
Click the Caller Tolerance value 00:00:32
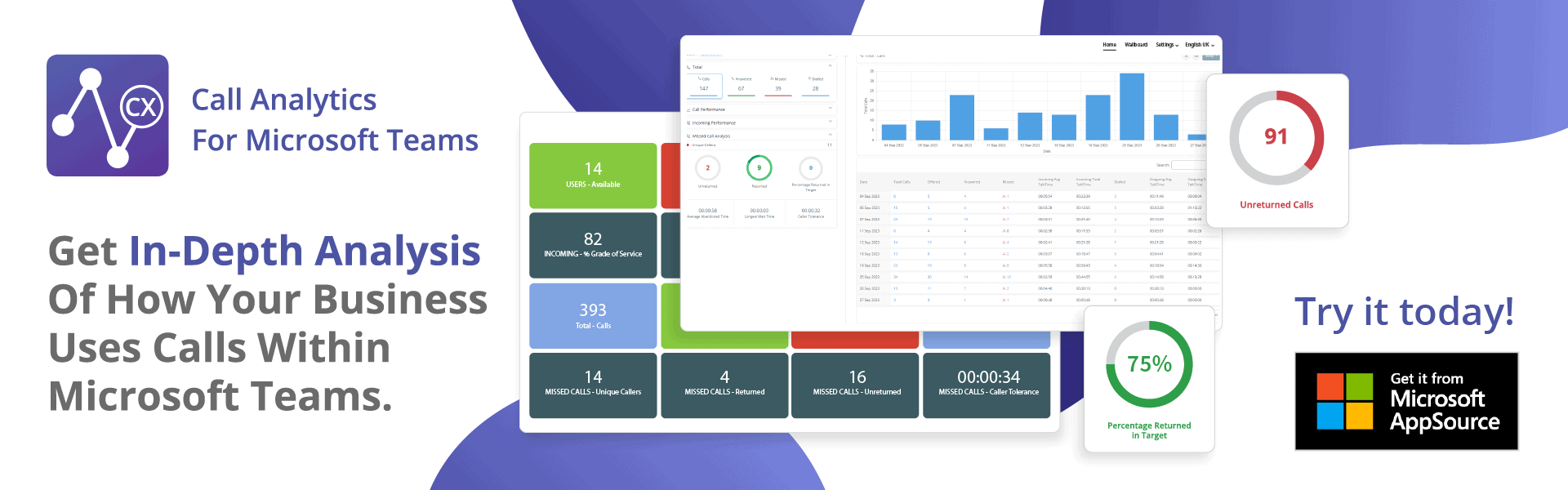tap(811, 211)
